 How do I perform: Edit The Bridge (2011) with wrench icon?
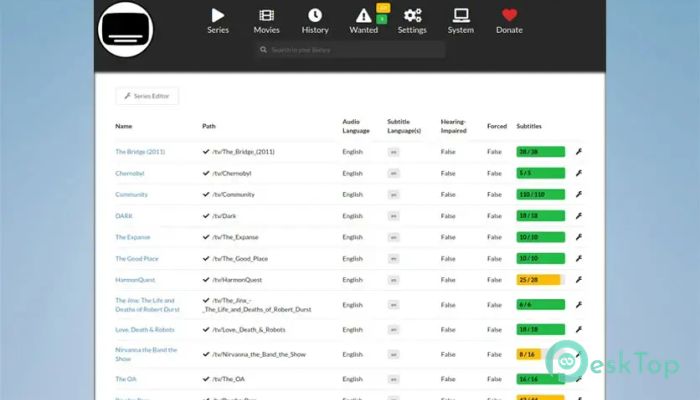(579, 152)
